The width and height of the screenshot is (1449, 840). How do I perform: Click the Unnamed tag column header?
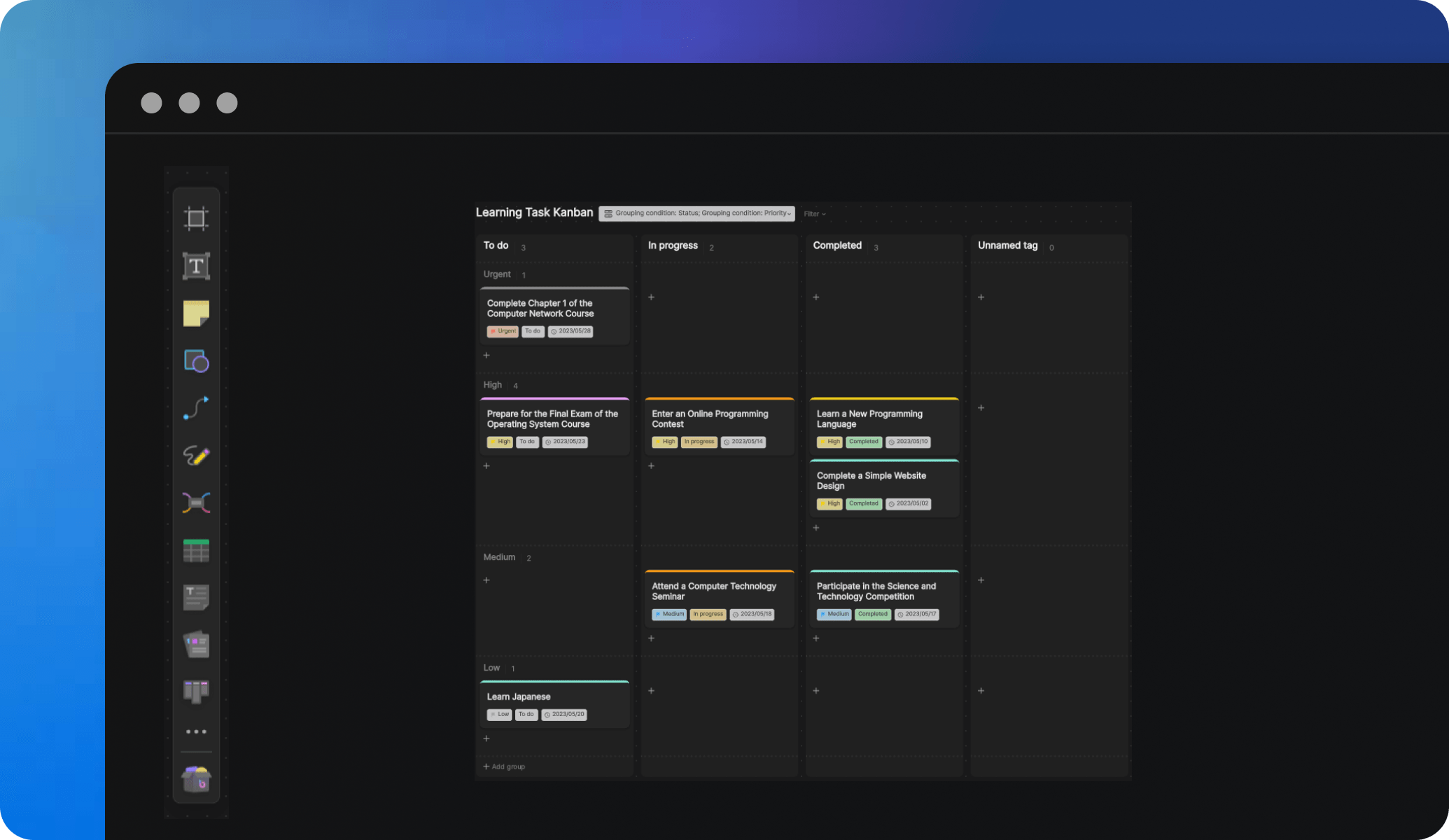[1007, 245]
